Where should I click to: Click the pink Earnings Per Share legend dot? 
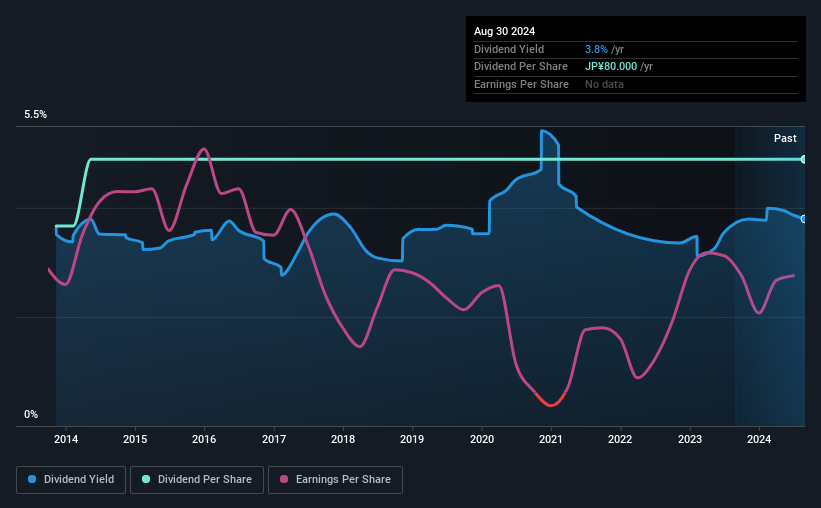tap(284, 479)
